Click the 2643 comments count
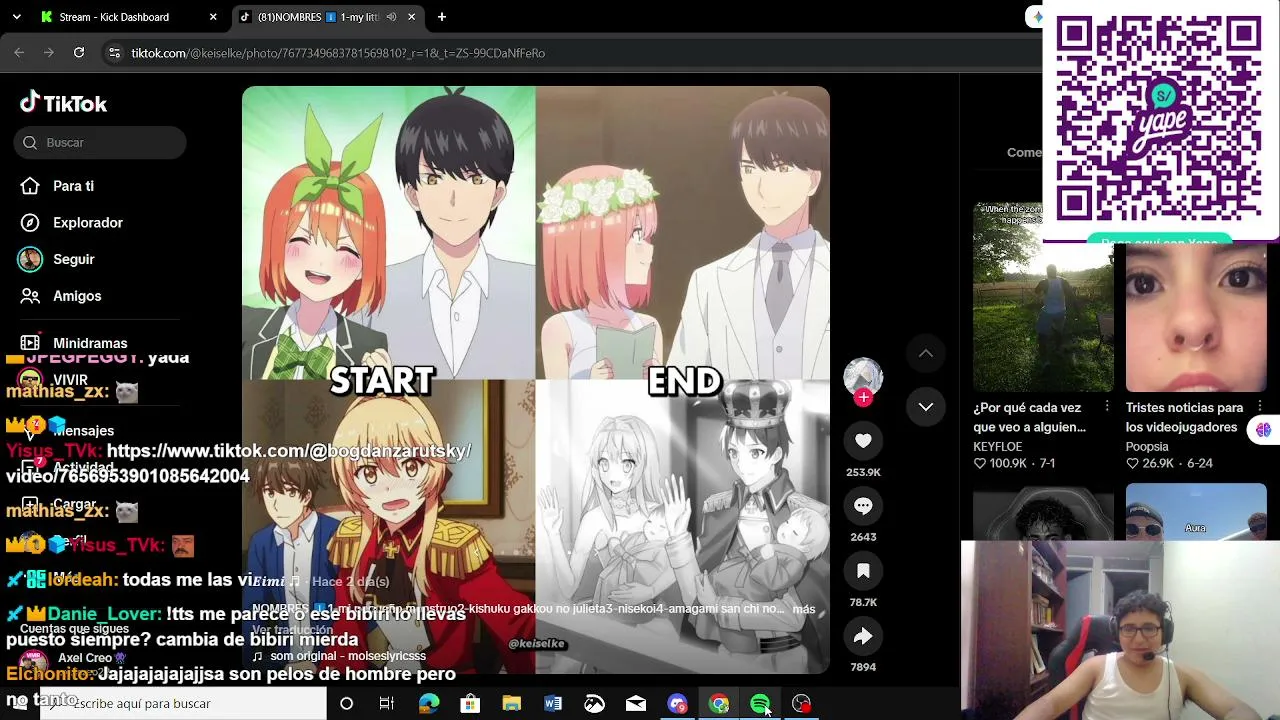This screenshot has height=720, width=1280. [x=863, y=537]
